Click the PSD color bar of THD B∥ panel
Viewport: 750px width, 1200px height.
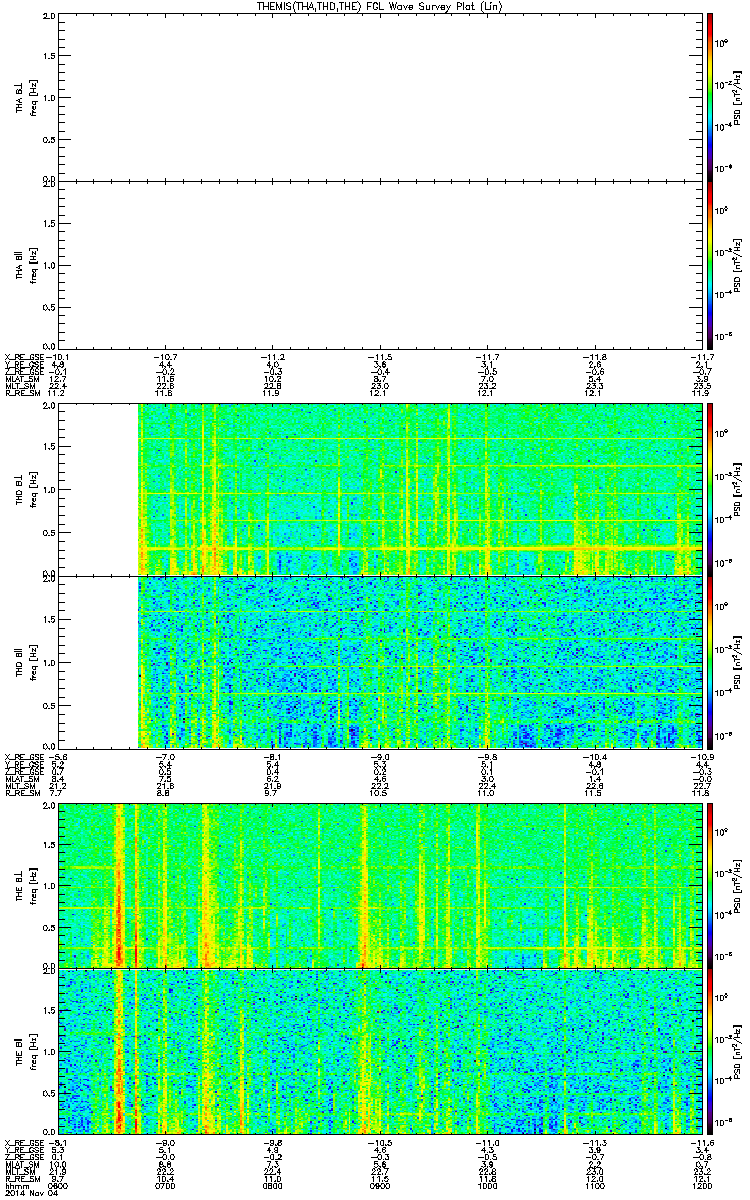[x=709, y=662]
